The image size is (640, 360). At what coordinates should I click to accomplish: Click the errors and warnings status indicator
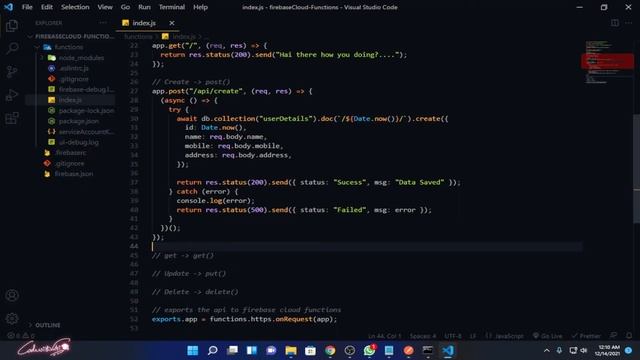click(21, 336)
